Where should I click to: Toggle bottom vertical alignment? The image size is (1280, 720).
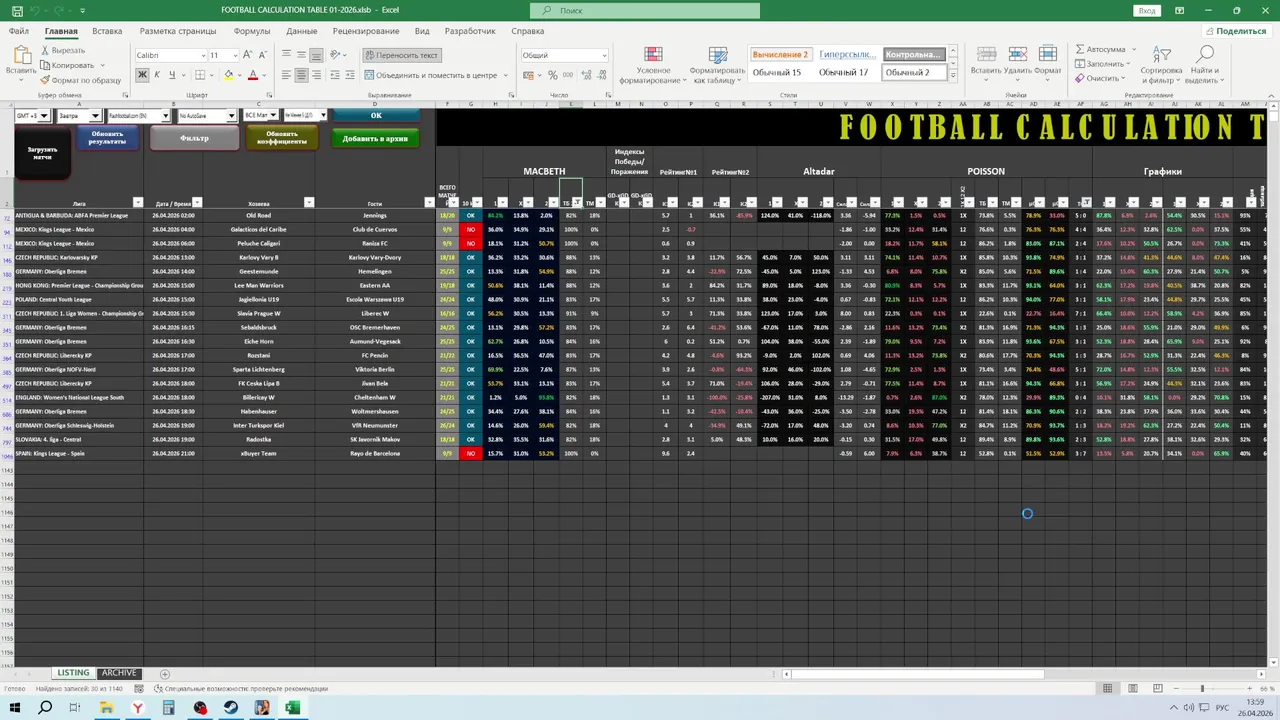[x=316, y=55]
